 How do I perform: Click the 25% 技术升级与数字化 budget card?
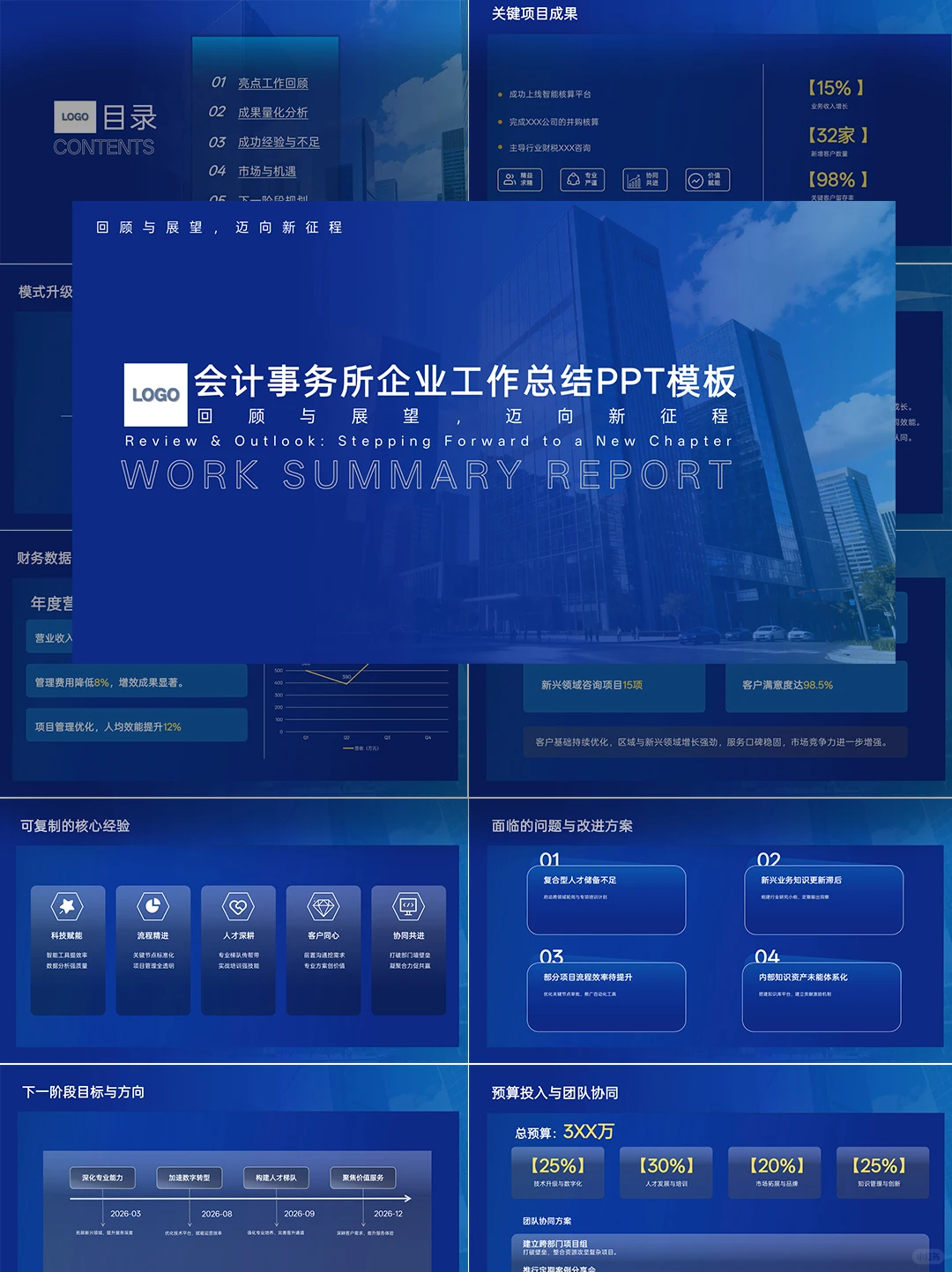pos(558,1172)
